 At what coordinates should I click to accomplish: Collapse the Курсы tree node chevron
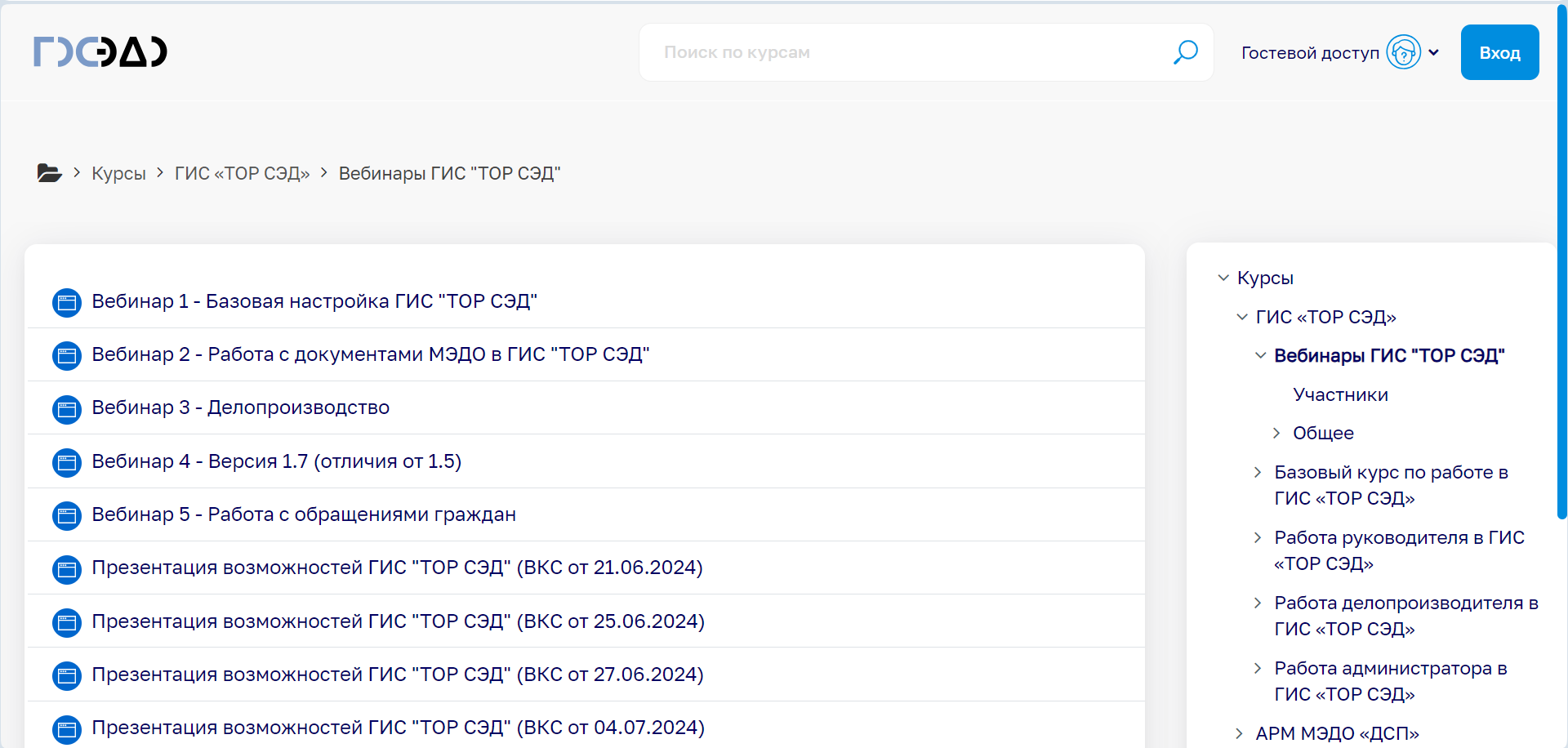pyautogui.click(x=1223, y=278)
